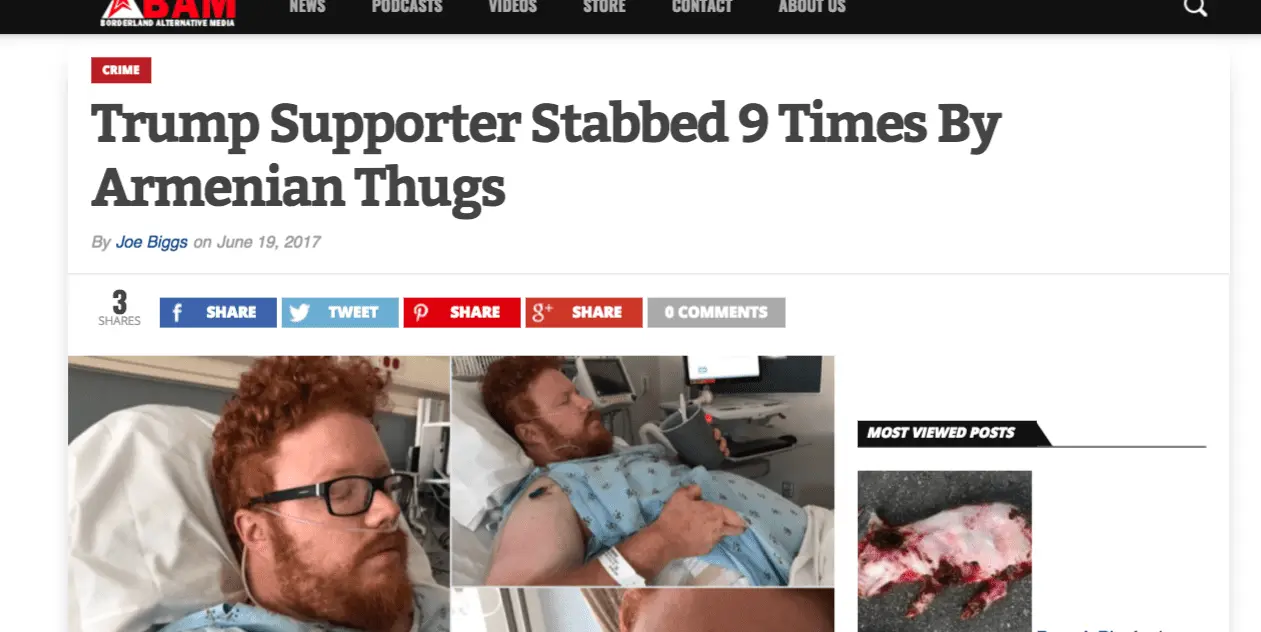
Task: Click the BAM site logo
Action: tap(167, 12)
